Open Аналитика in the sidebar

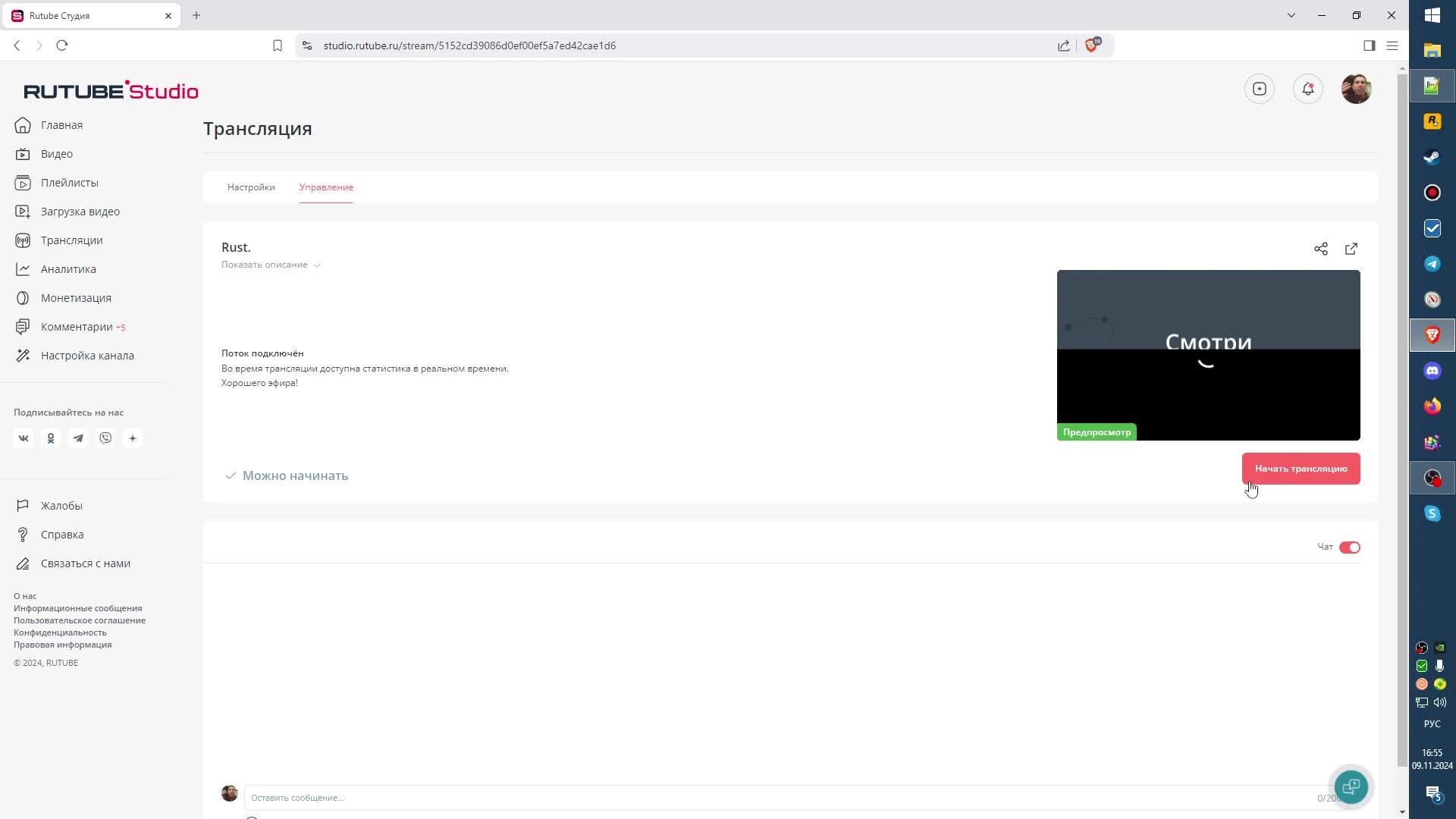[x=68, y=269]
